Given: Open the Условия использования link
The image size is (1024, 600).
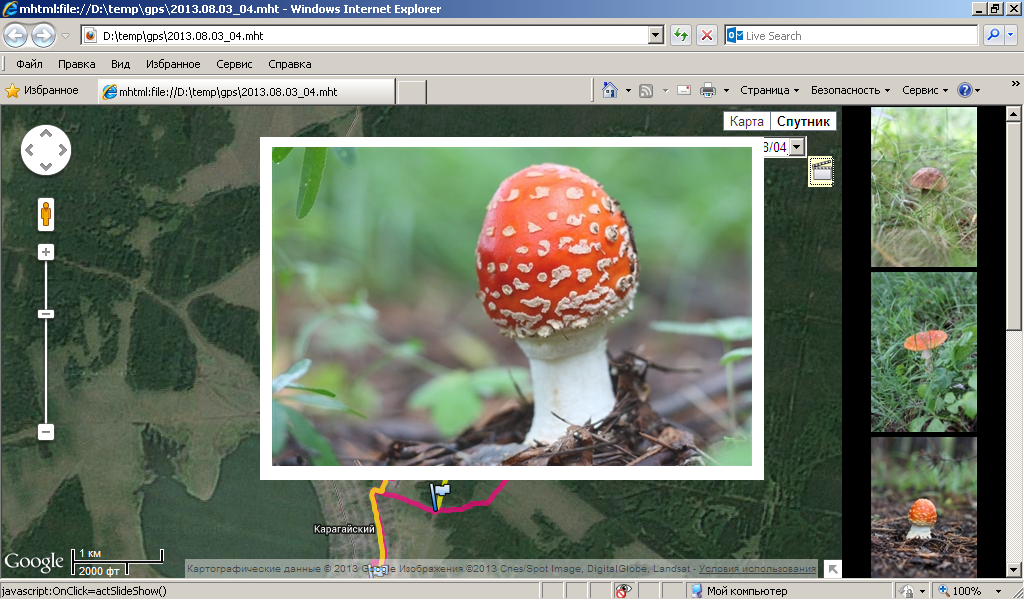Looking at the screenshot, I should pos(758,569).
